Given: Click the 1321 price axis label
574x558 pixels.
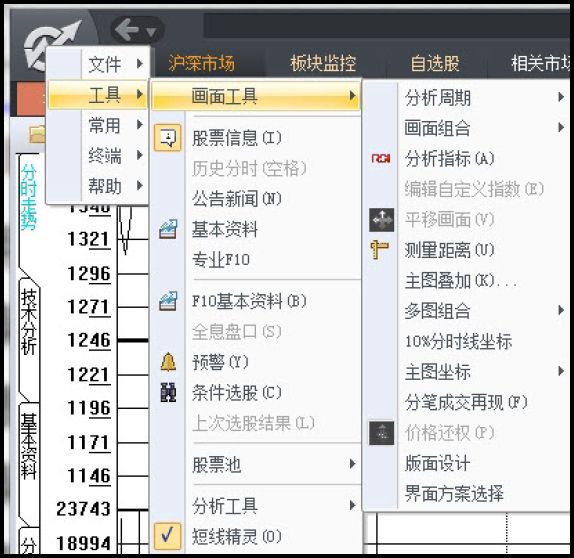Looking at the screenshot, I should (x=89, y=240).
